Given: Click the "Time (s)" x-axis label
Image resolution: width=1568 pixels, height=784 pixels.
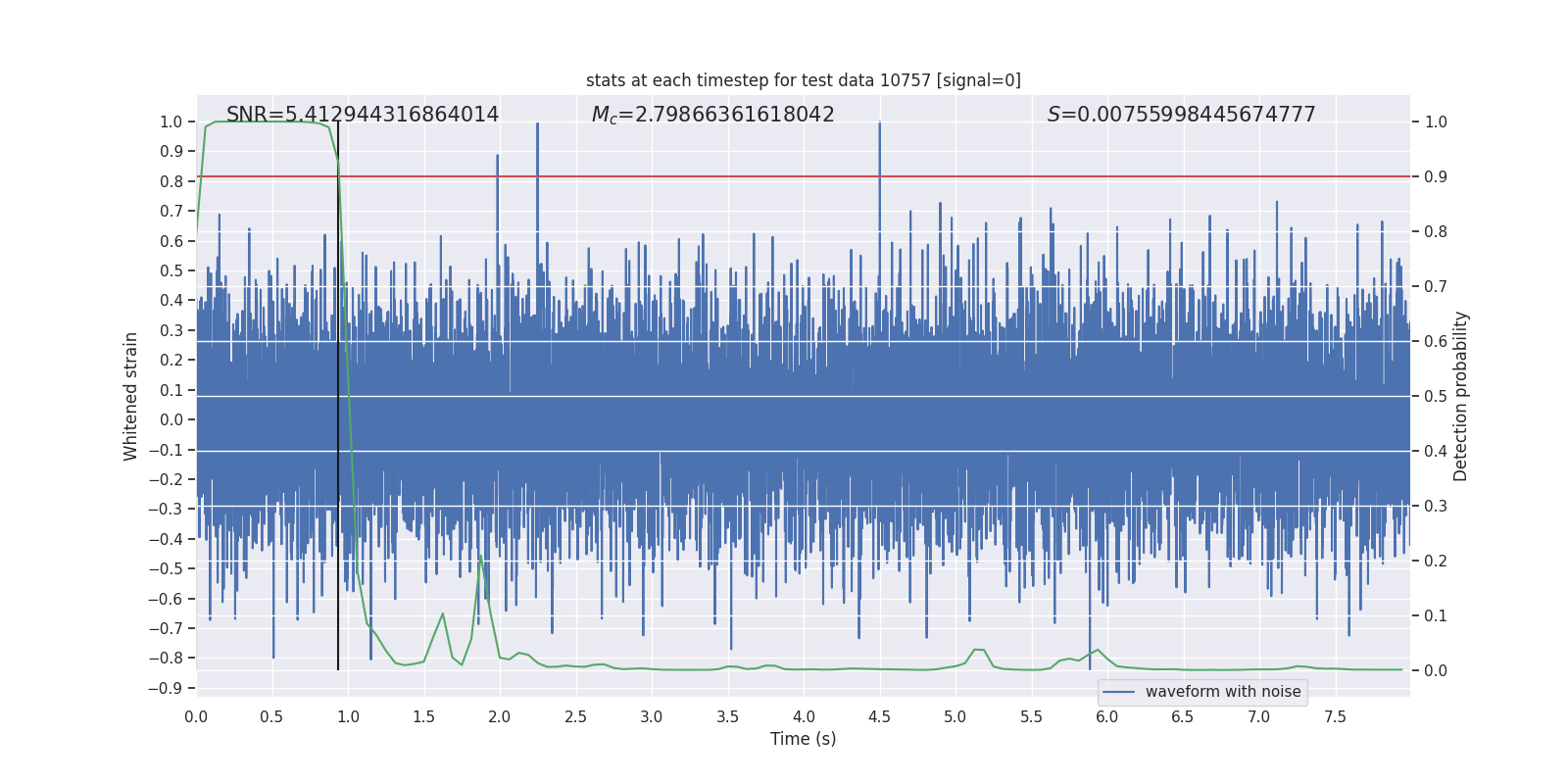Looking at the screenshot, I should 803,739.
